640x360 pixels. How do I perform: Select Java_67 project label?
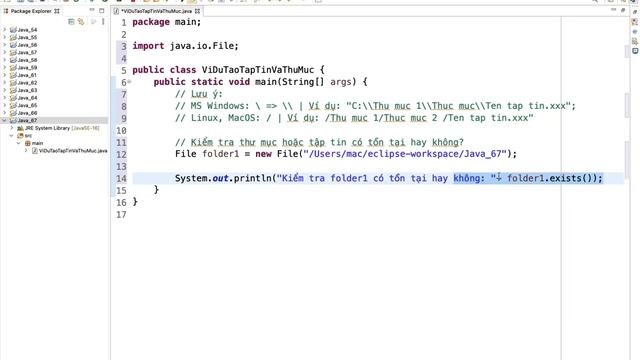(27, 120)
